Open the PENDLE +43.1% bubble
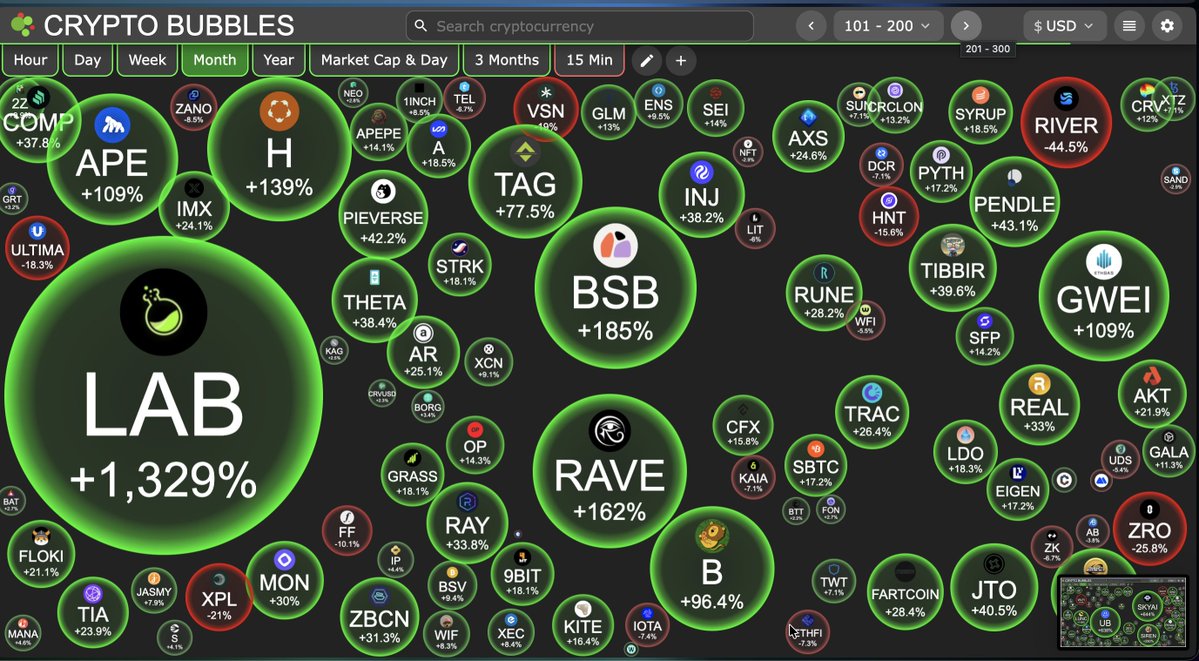 pyautogui.click(x=1015, y=201)
